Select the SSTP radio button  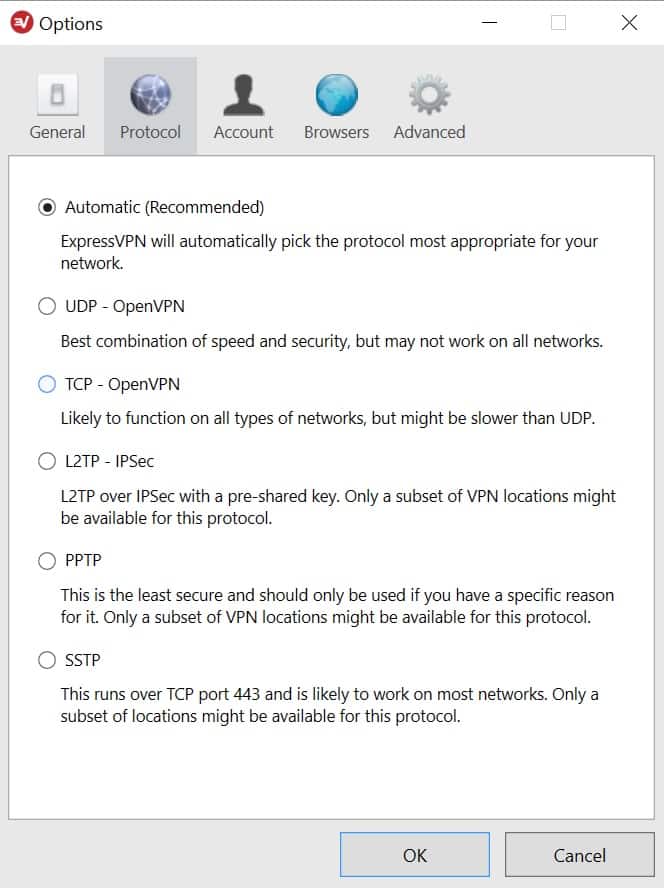(x=47, y=660)
